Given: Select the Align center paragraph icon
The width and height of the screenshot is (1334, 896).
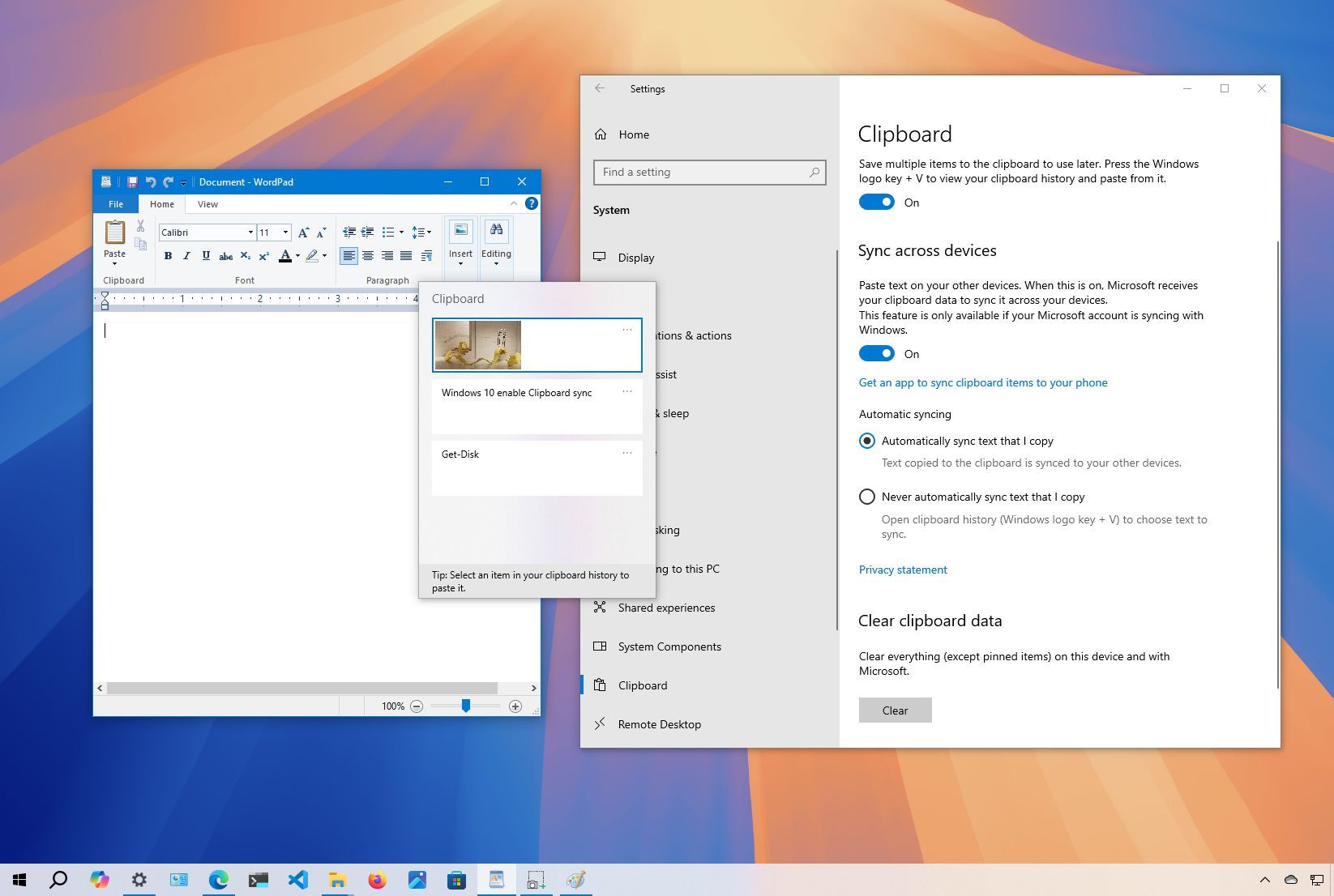Looking at the screenshot, I should tap(369, 256).
